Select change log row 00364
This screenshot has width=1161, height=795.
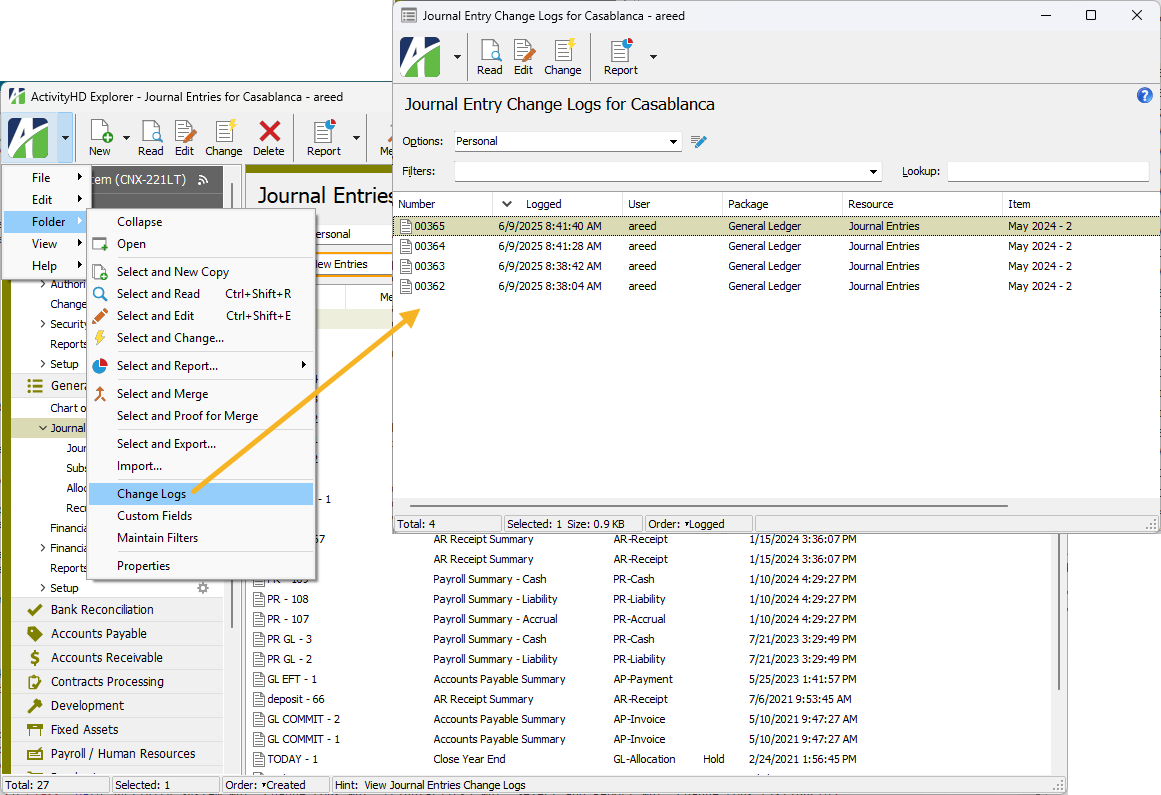[776, 246]
